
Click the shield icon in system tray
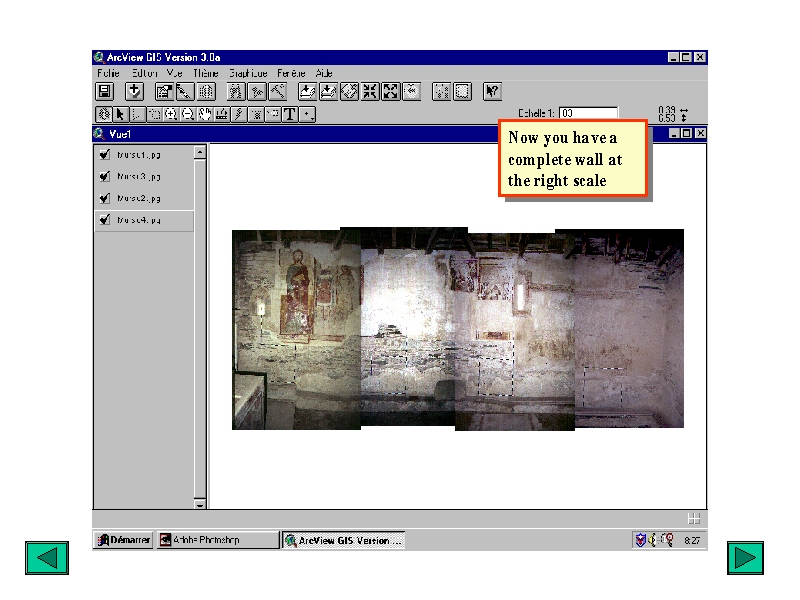coord(640,539)
